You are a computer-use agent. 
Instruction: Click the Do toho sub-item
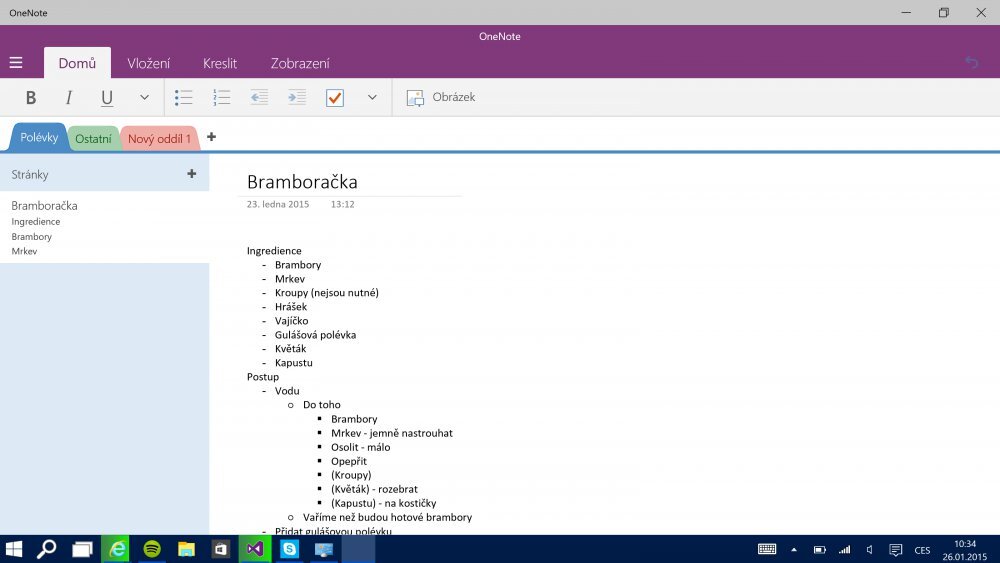(x=321, y=405)
